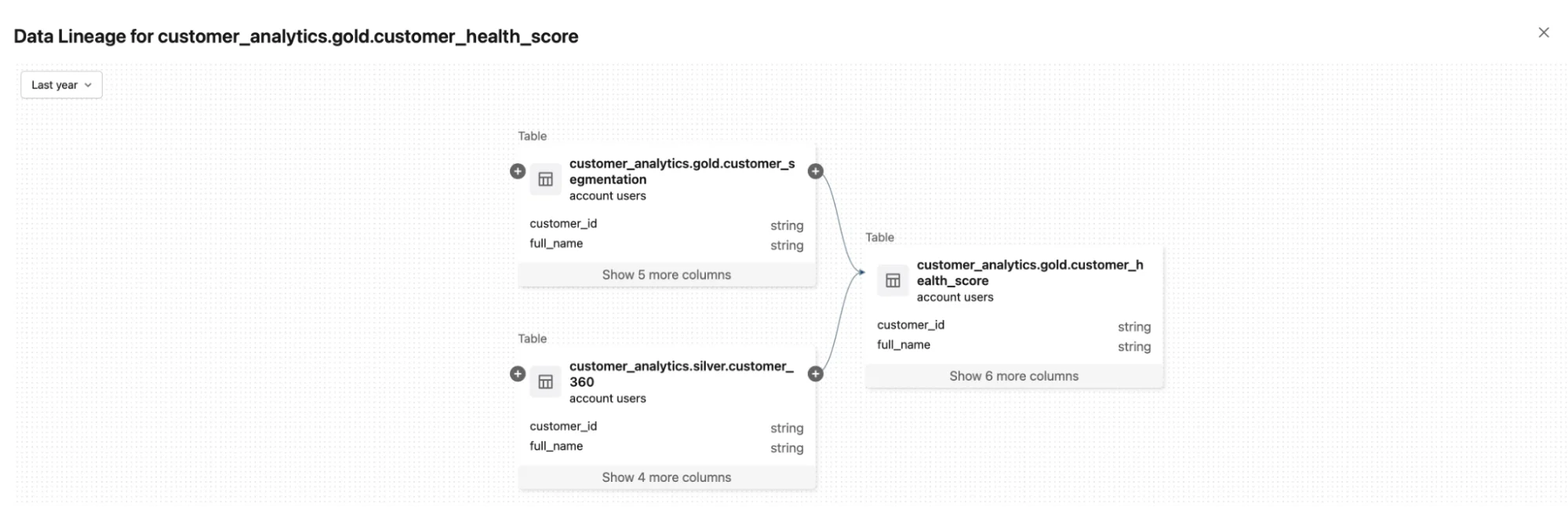The image size is (1568, 507).
Task: Expand Show 6 more columns on customer_health_score
Action: click(1013, 375)
